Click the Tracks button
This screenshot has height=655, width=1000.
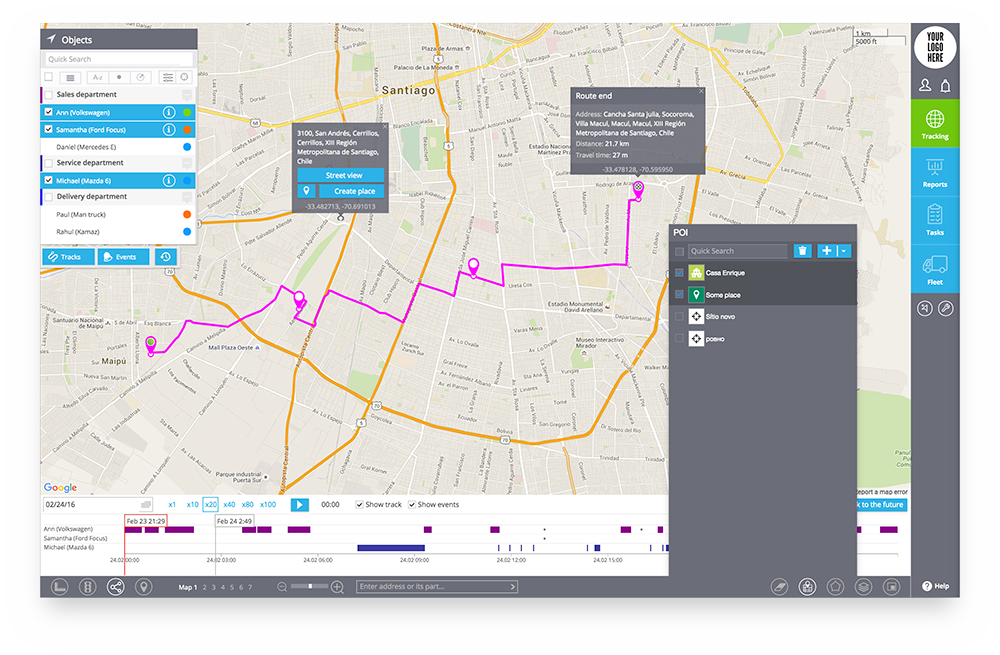68,257
